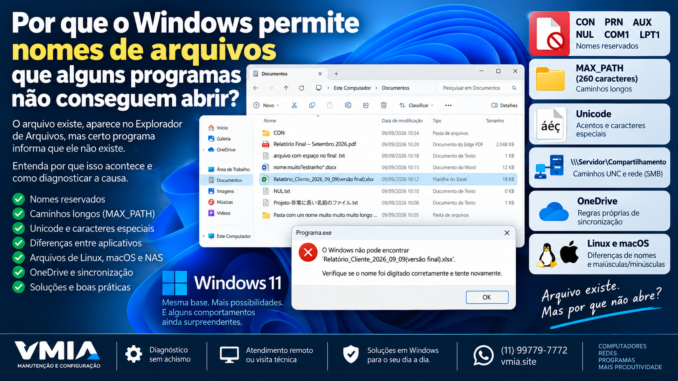Click the WhatsApp icon in the footer
Screen dimensions: 678x381
483,355
